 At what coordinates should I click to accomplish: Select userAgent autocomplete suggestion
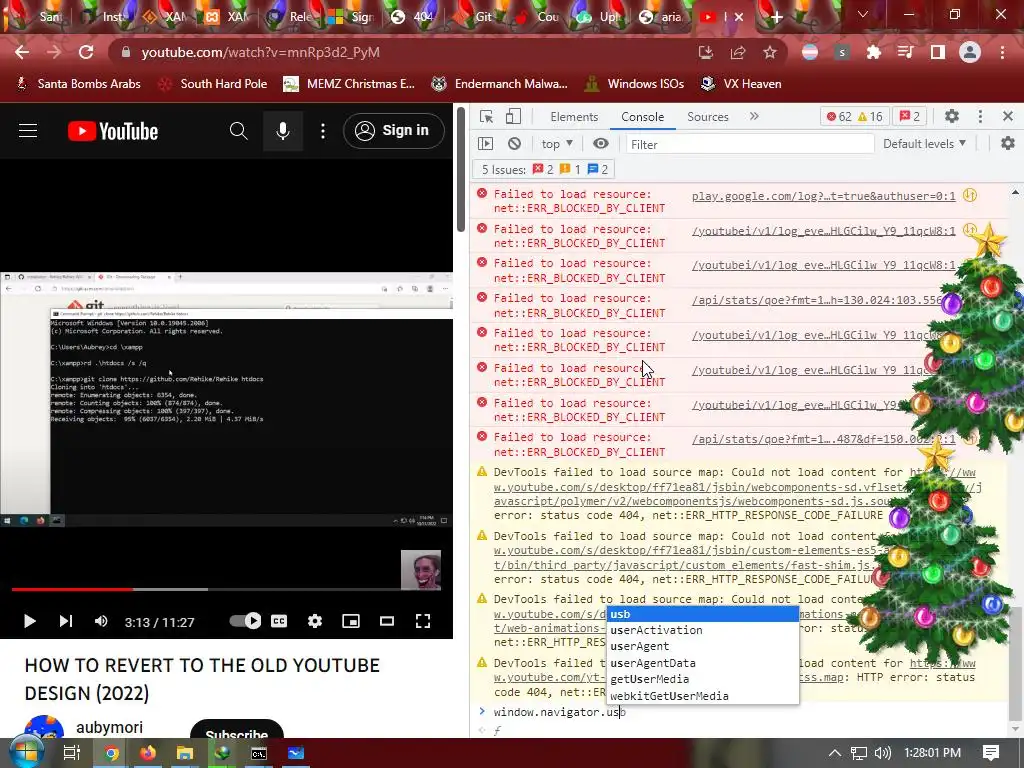click(x=703, y=647)
